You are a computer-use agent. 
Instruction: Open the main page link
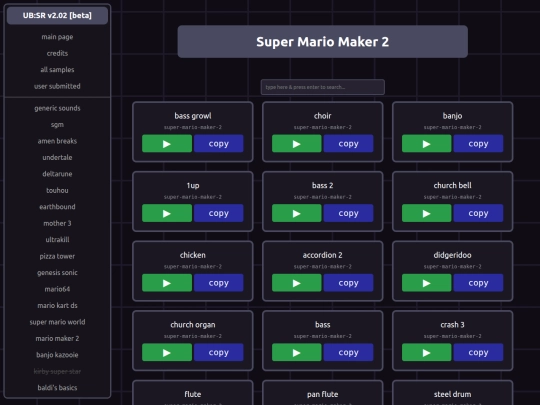57,37
